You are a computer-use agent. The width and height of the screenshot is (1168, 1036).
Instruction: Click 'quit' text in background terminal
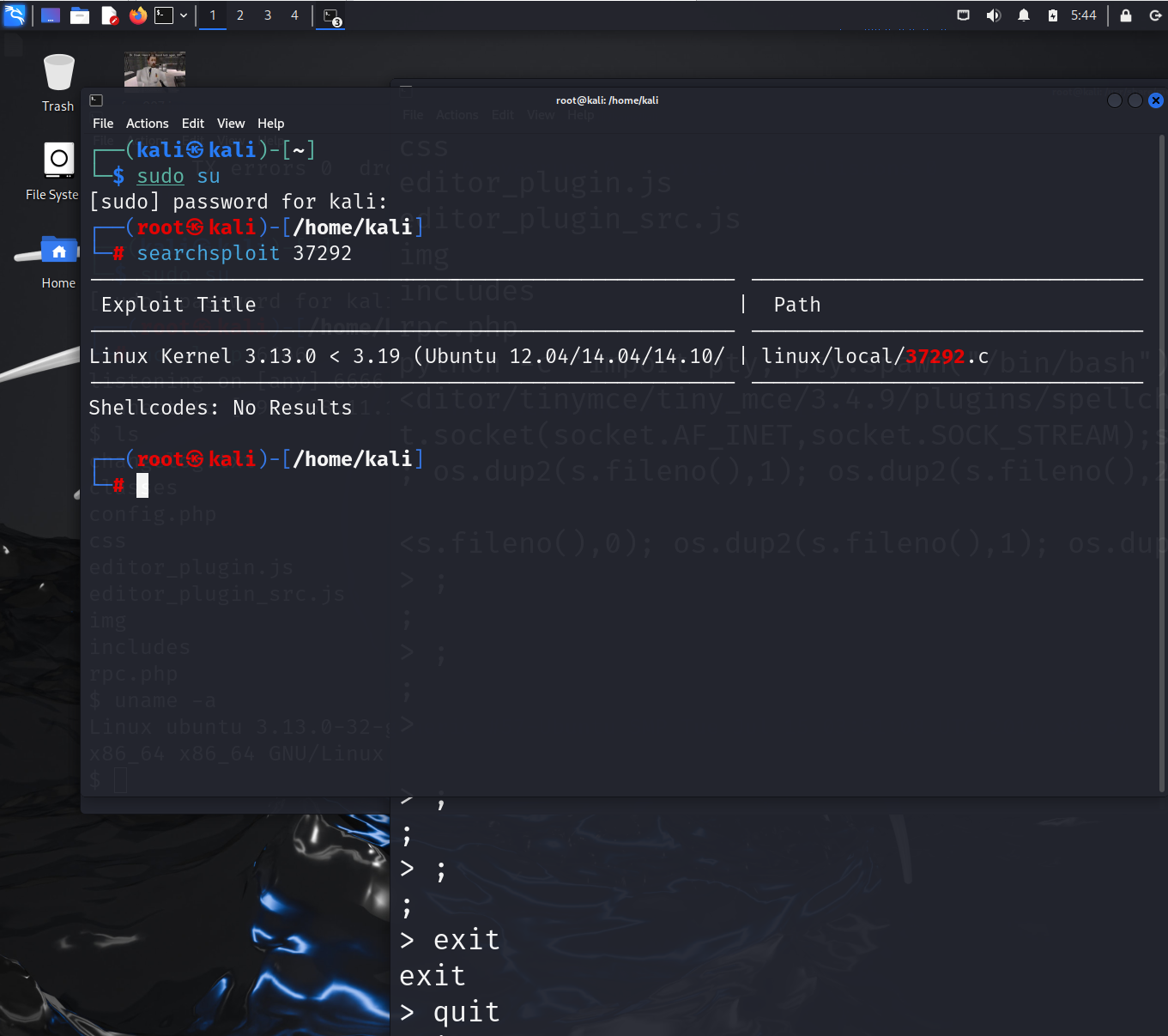(467, 1012)
